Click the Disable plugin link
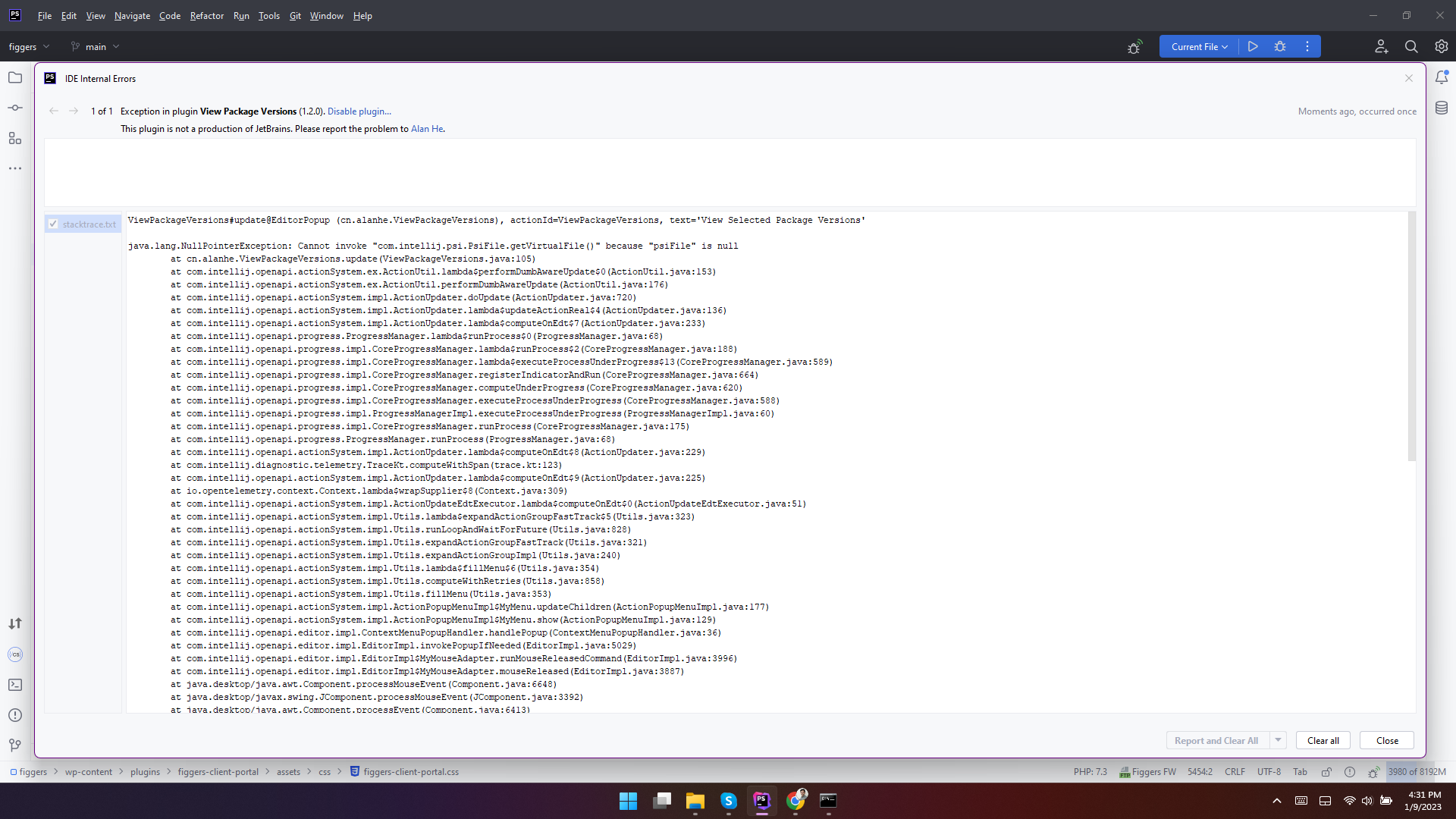Image resolution: width=1456 pixels, height=819 pixels. 359,111
